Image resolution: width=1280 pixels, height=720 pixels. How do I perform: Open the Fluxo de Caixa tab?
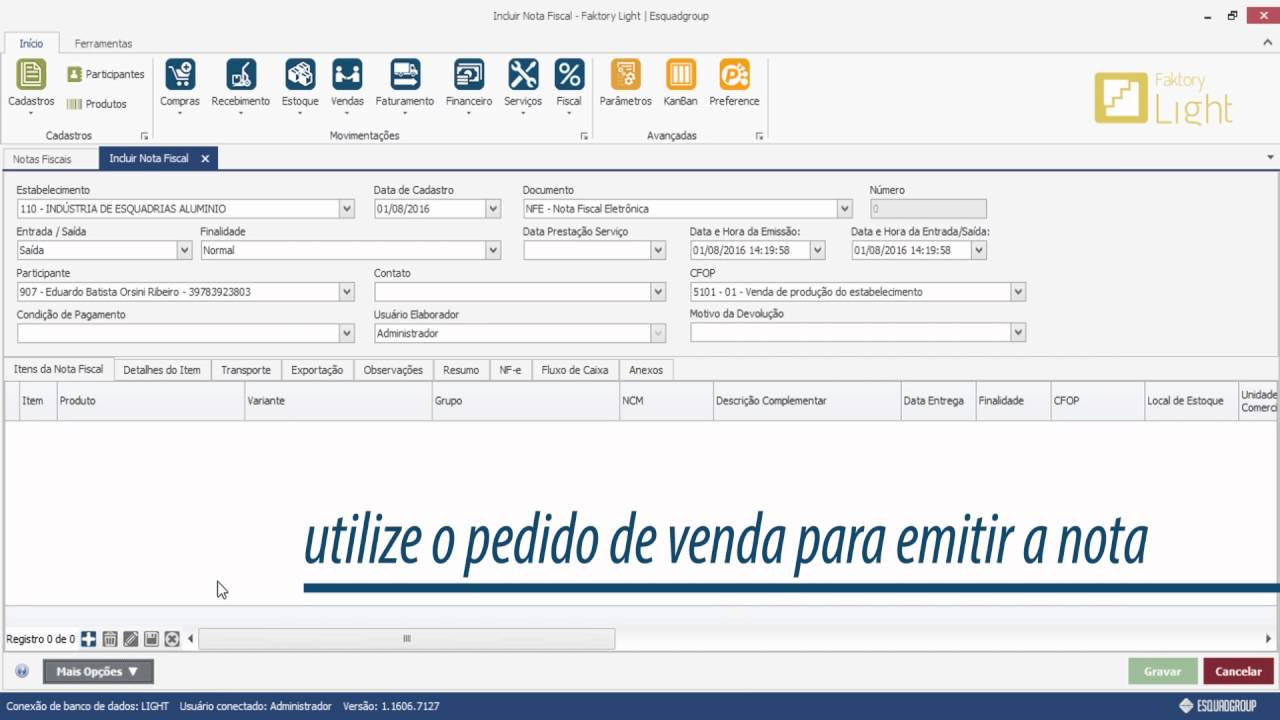click(575, 370)
